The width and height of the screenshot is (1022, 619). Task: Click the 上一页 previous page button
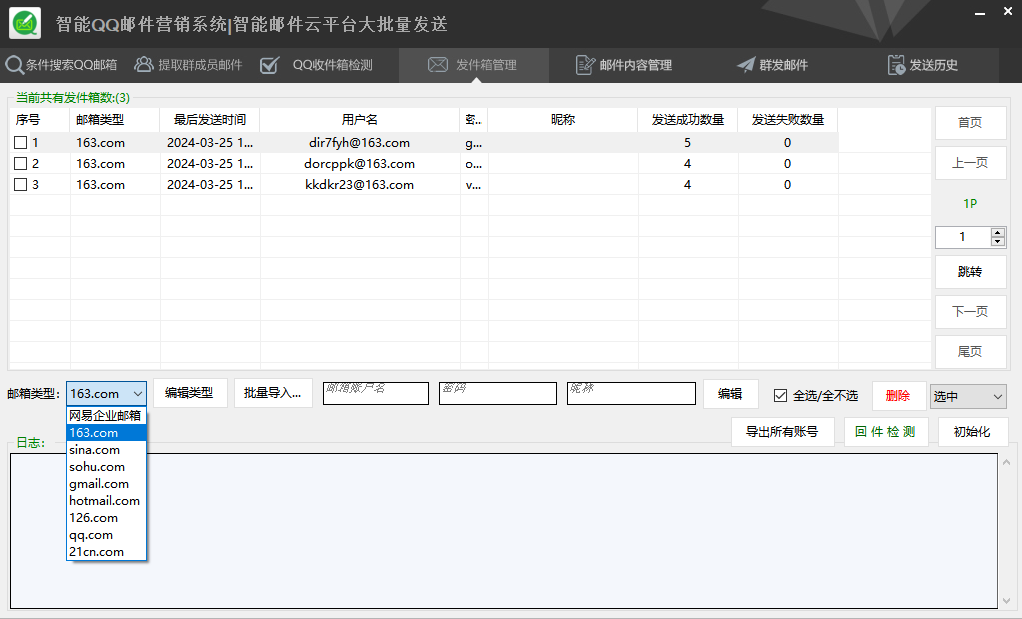point(970,163)
